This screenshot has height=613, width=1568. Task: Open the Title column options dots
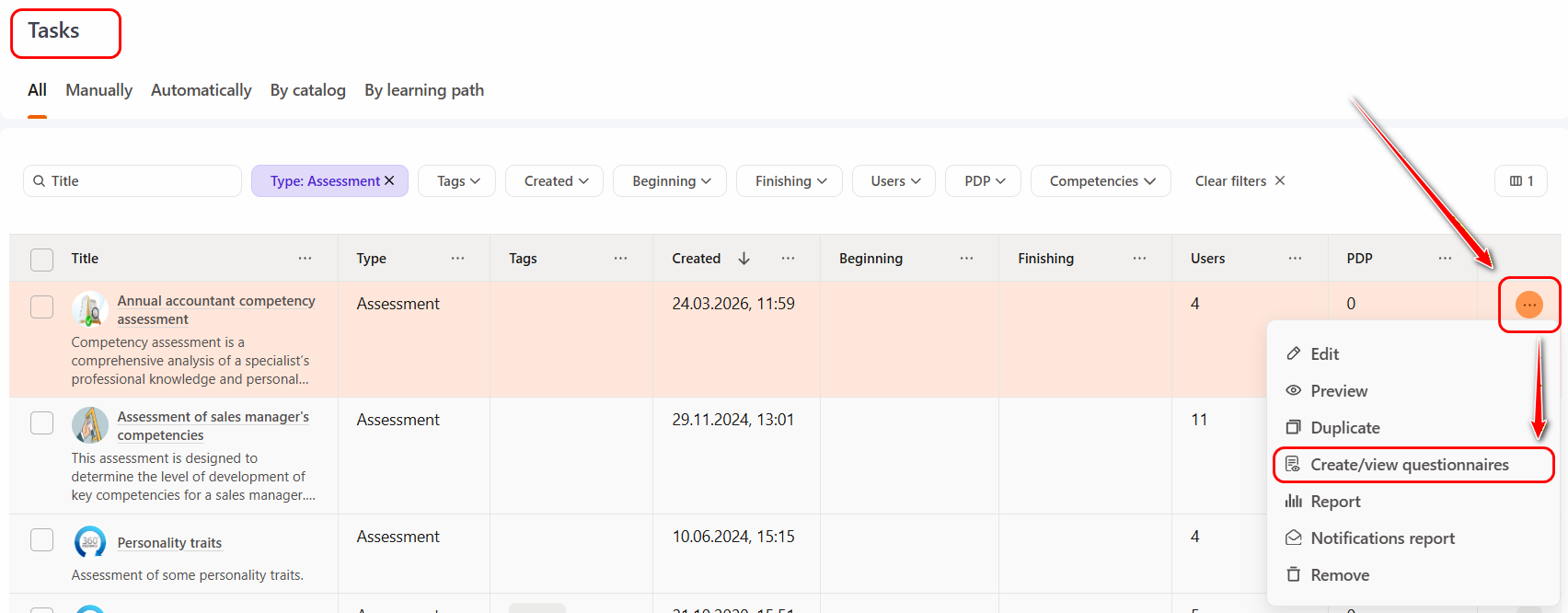point(305,259)
